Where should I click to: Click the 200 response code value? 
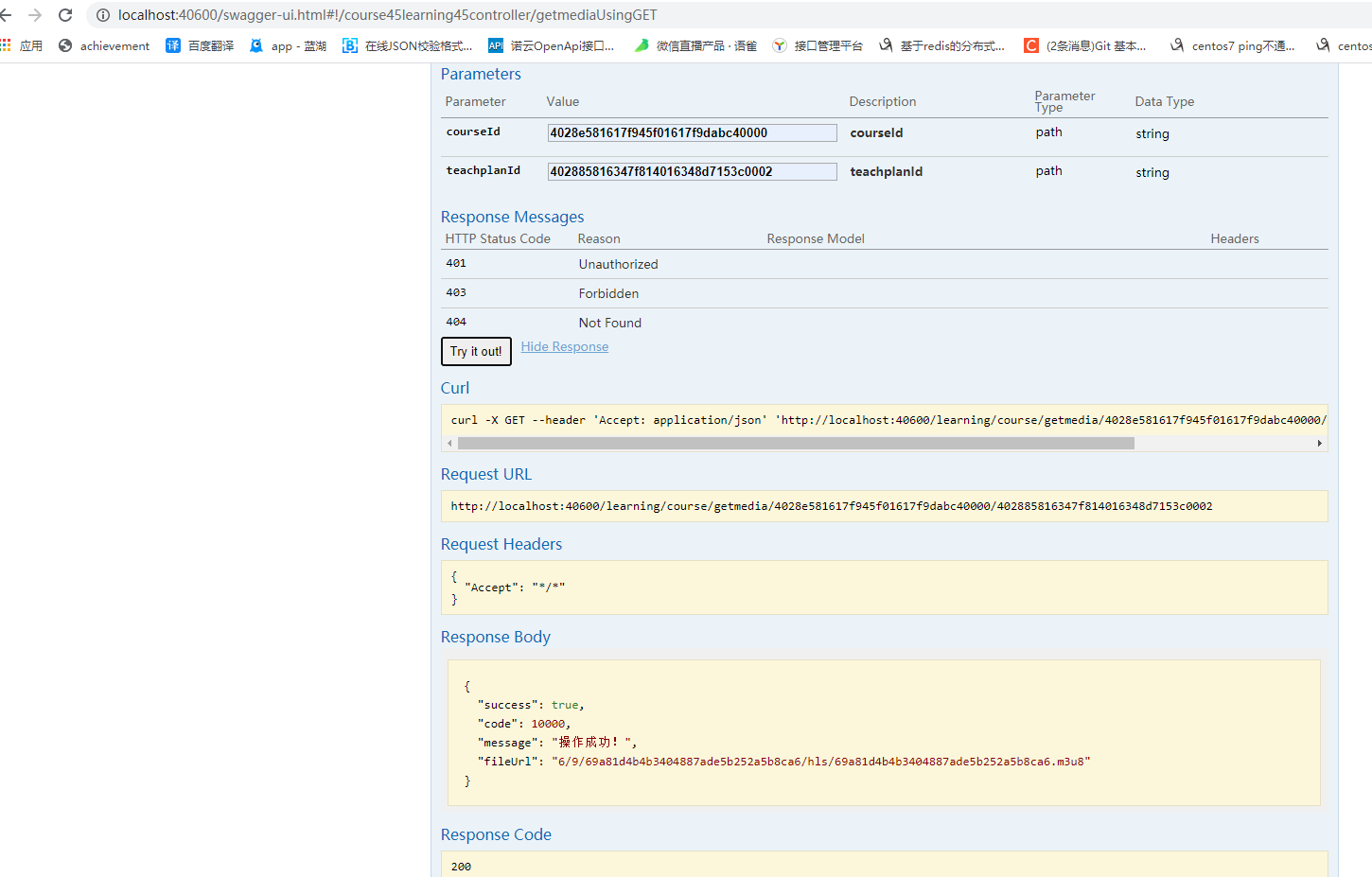(x=461, y=867)
